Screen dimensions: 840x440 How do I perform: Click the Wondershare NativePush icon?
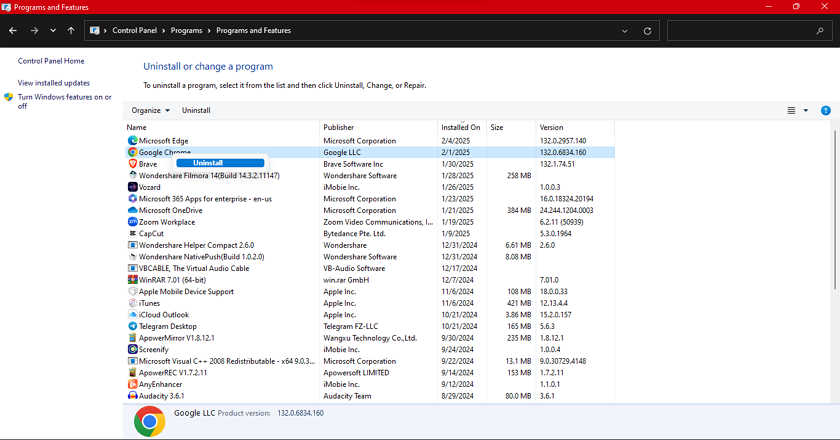[132, 257]
